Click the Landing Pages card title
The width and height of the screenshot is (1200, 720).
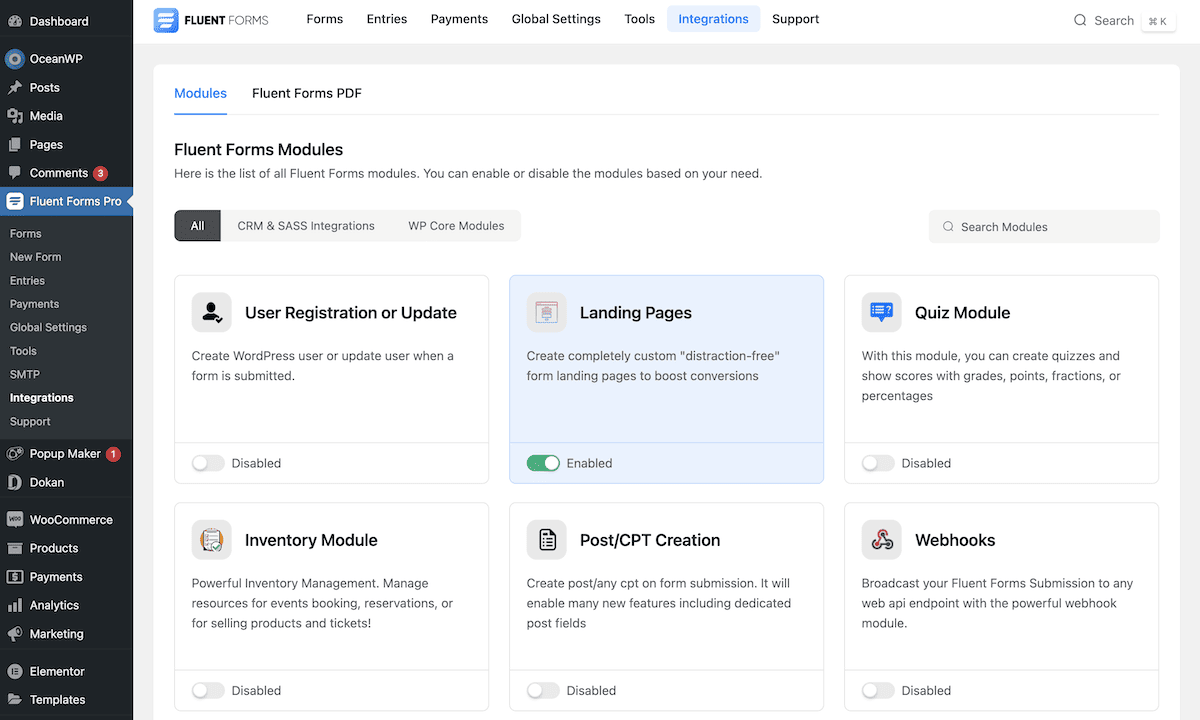pos(636,313)
